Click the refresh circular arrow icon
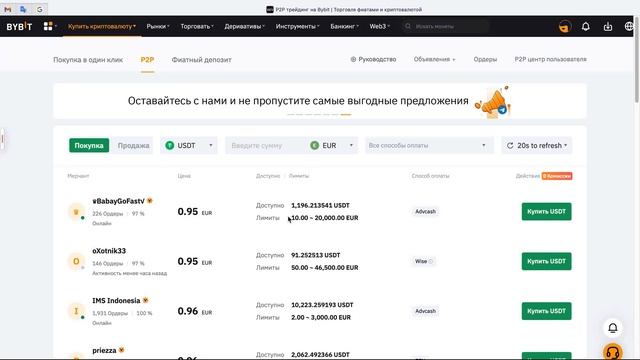Screen dimensions: 640x360 [510, 145]
